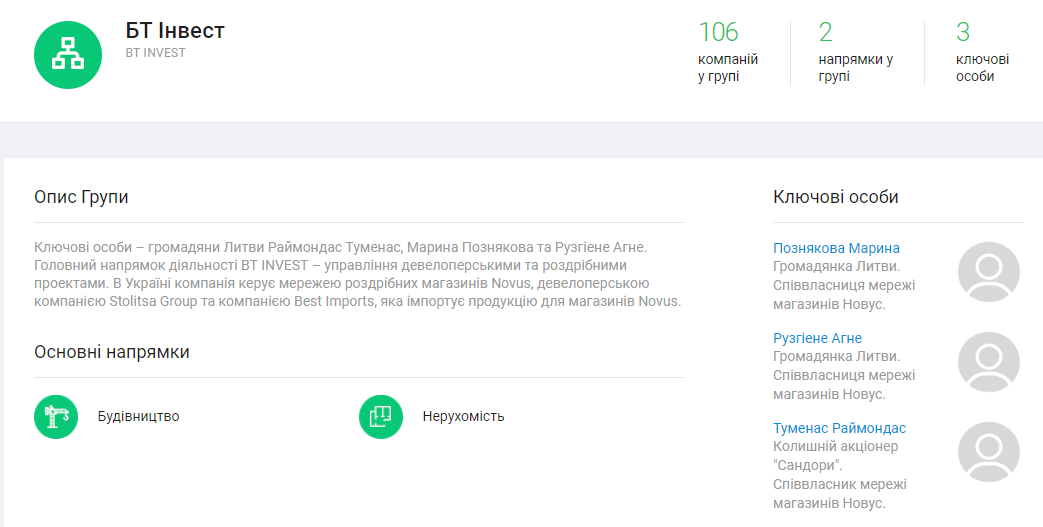This screenshot has width=1043, height=527.
Task: Click the avatar beside Туменас Раймондас
Action: pos(988,452)
